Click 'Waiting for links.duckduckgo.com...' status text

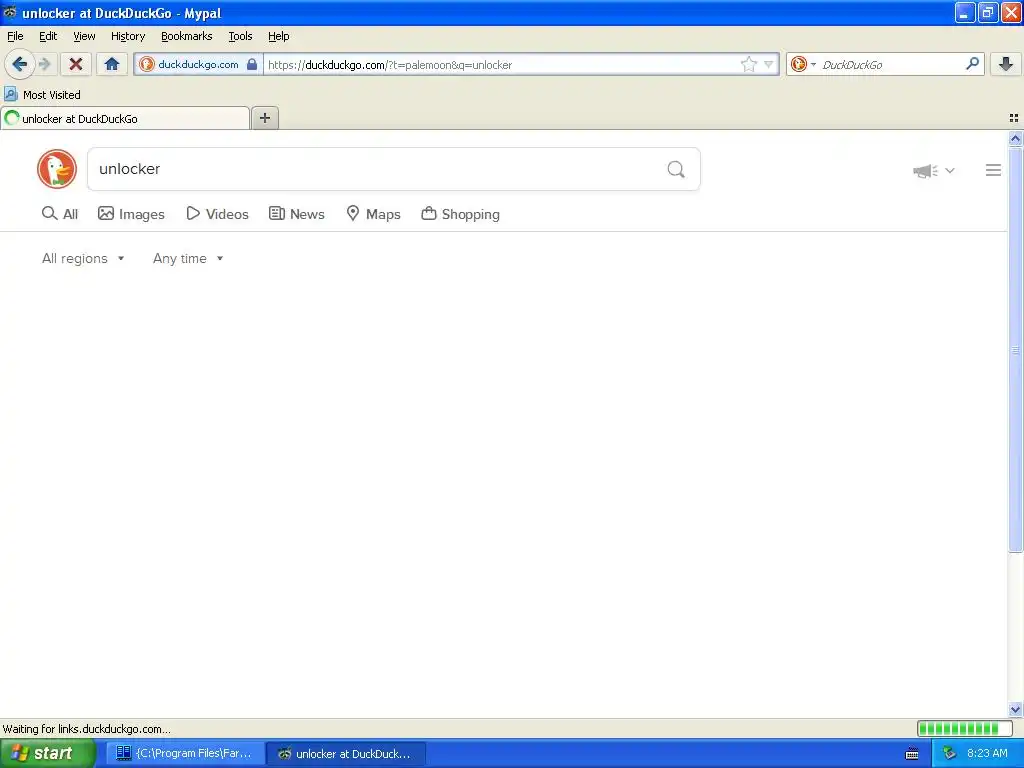(87, 729)
